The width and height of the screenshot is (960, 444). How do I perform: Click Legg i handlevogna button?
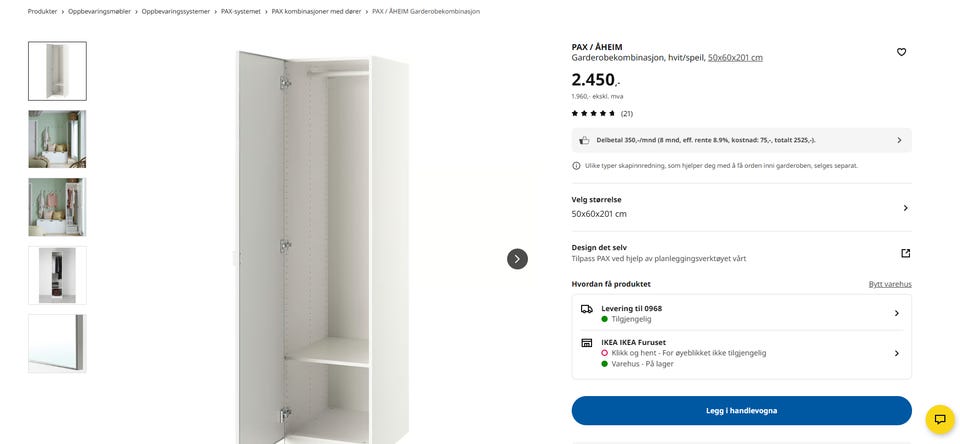click(741, 411)
